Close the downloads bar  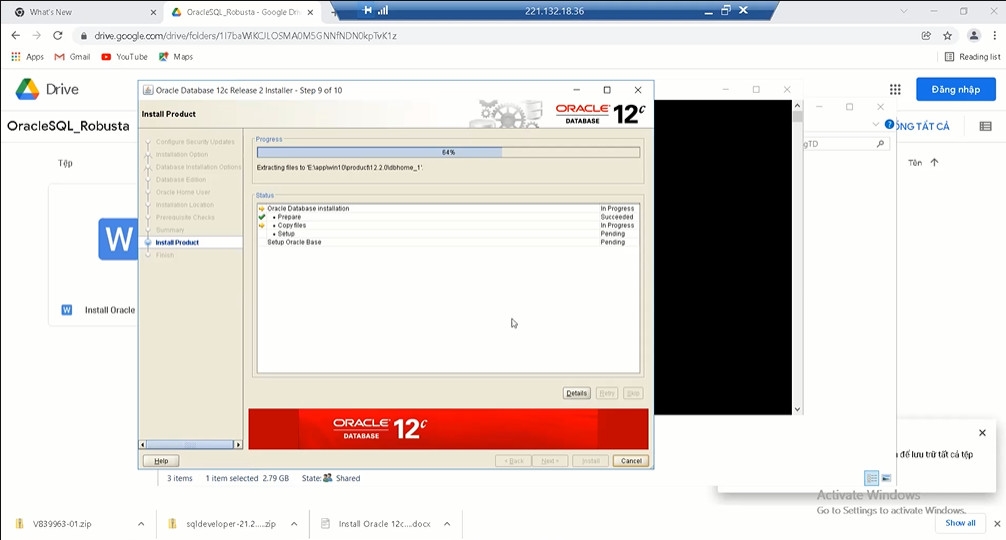(997, 524)
